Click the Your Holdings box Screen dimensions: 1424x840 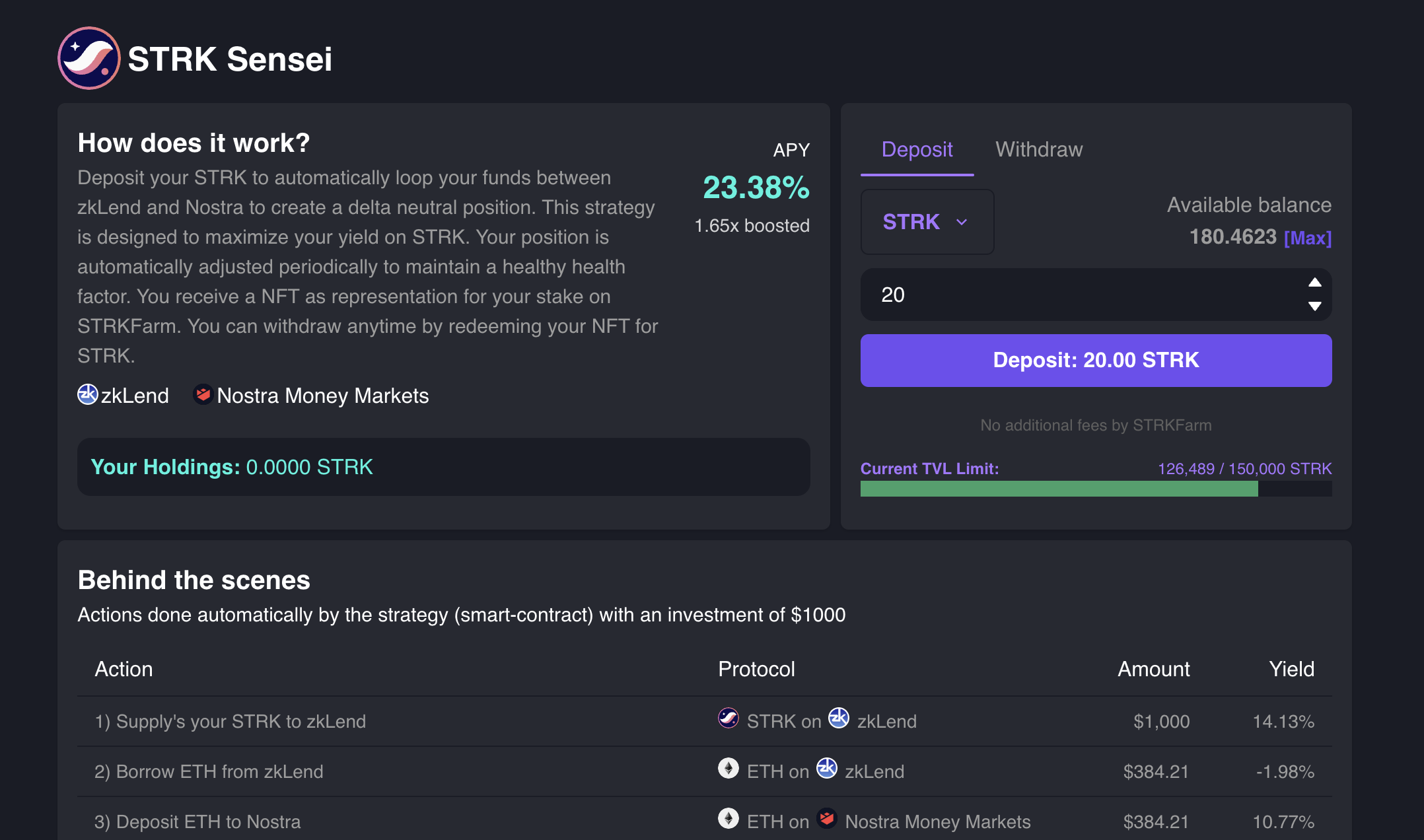click(443, 467)
